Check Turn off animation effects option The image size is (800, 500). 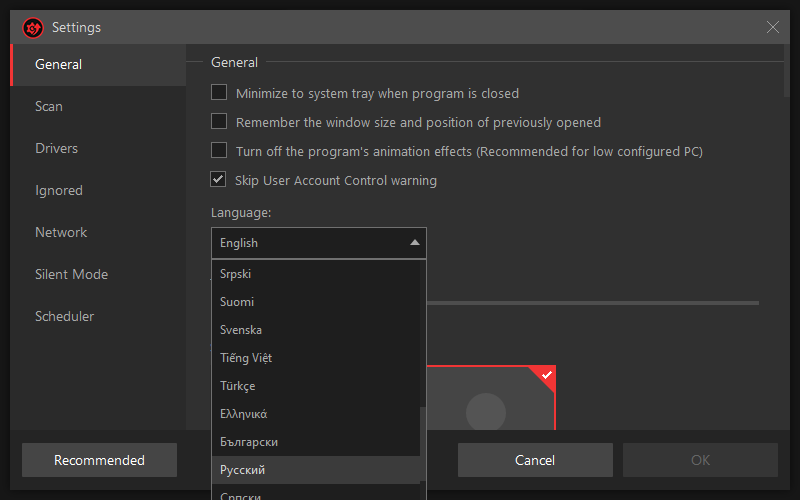pos(219,151)
